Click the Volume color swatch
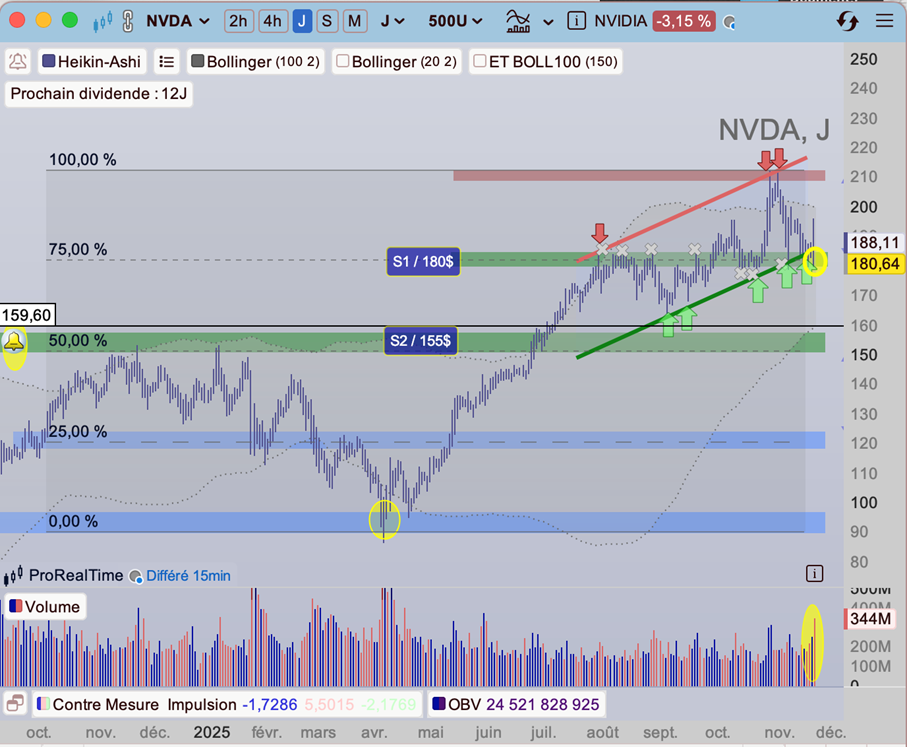Screen dimensions: 907x747 [16, 606]
